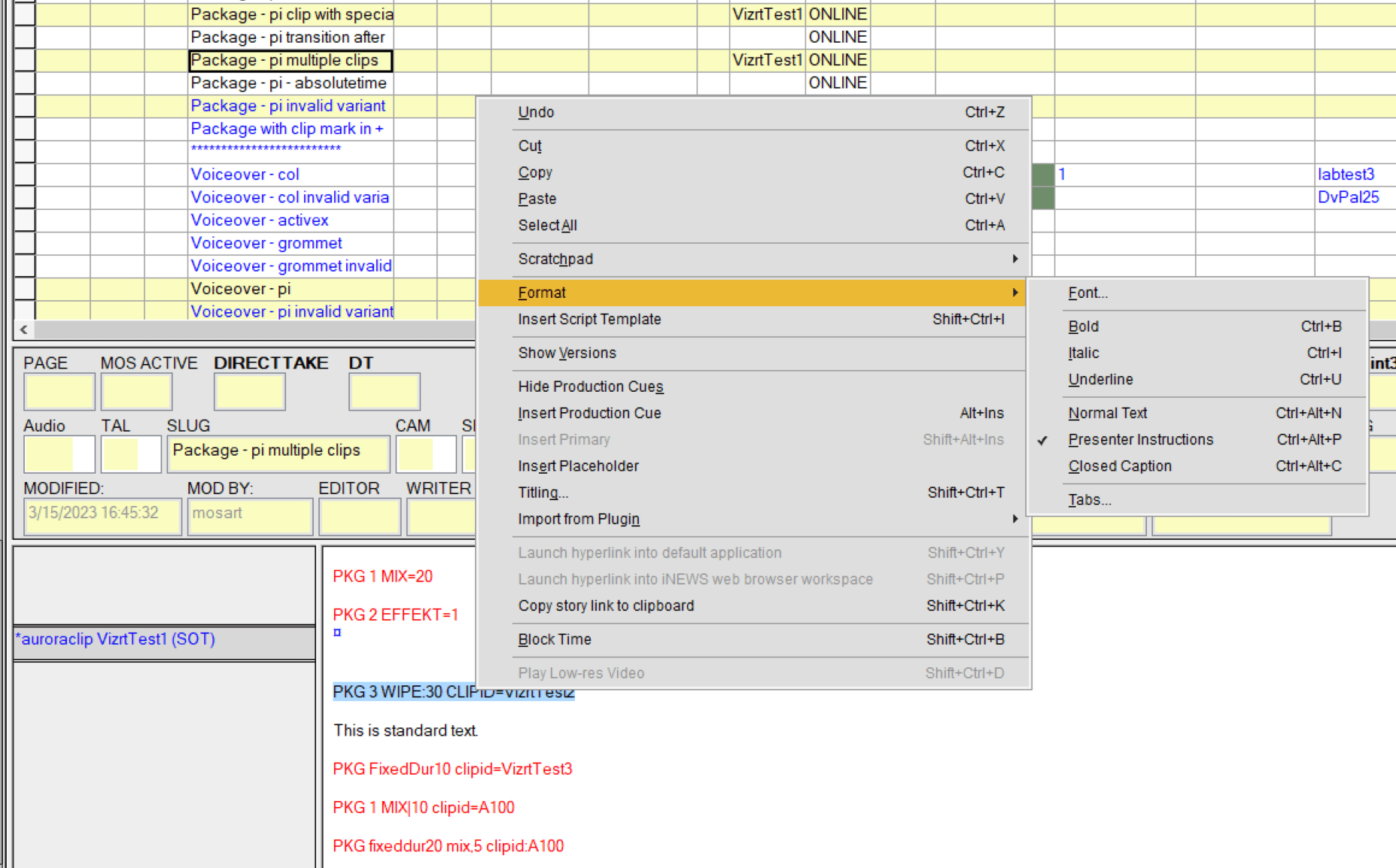Choose Hide Production Cues
Screen dimensions: 1396x868
[x=590, y=386]
